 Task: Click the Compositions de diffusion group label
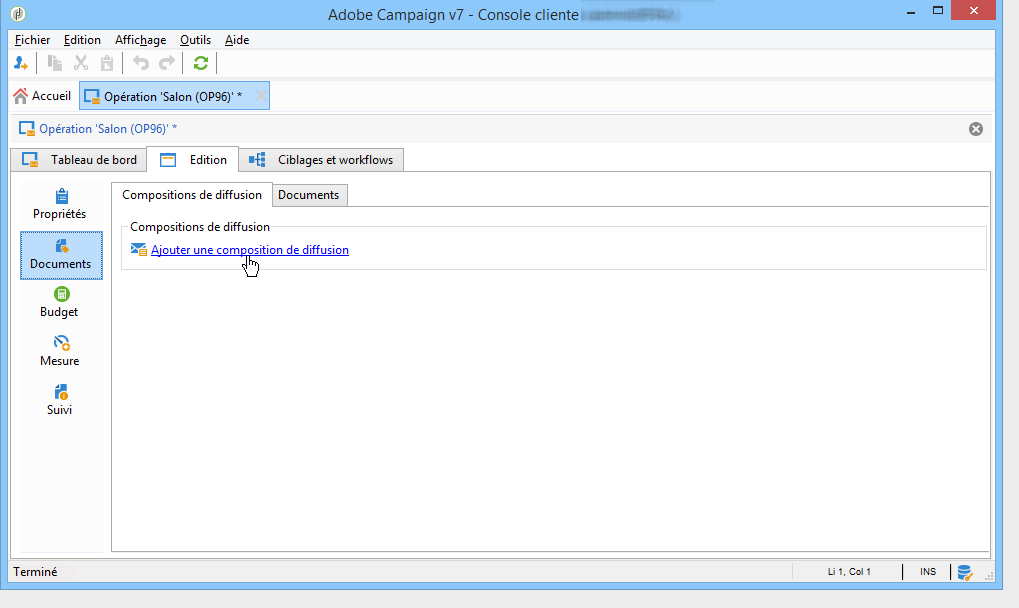200,227
